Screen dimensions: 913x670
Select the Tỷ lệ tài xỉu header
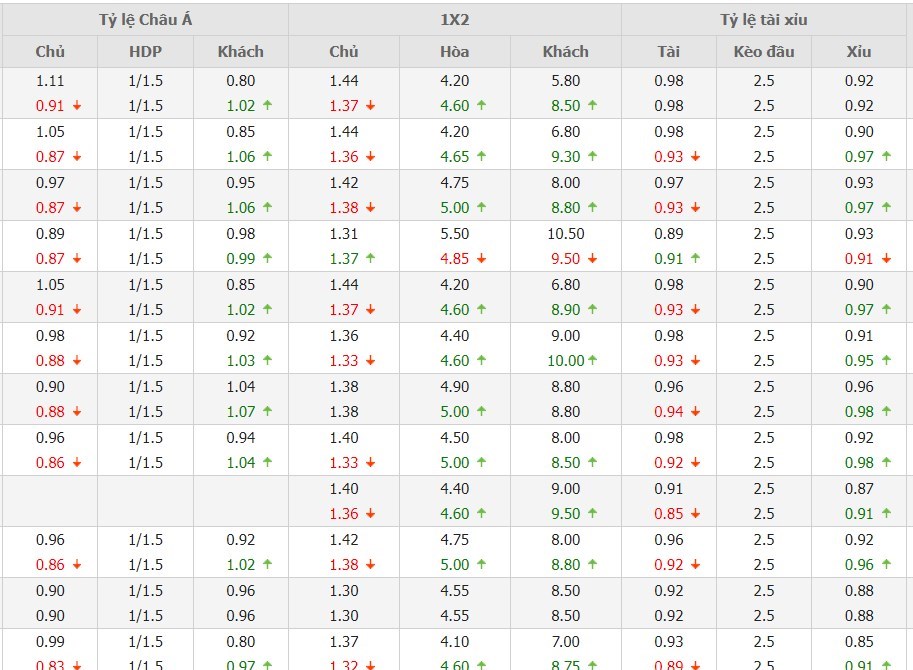click(x=764, y=19)
